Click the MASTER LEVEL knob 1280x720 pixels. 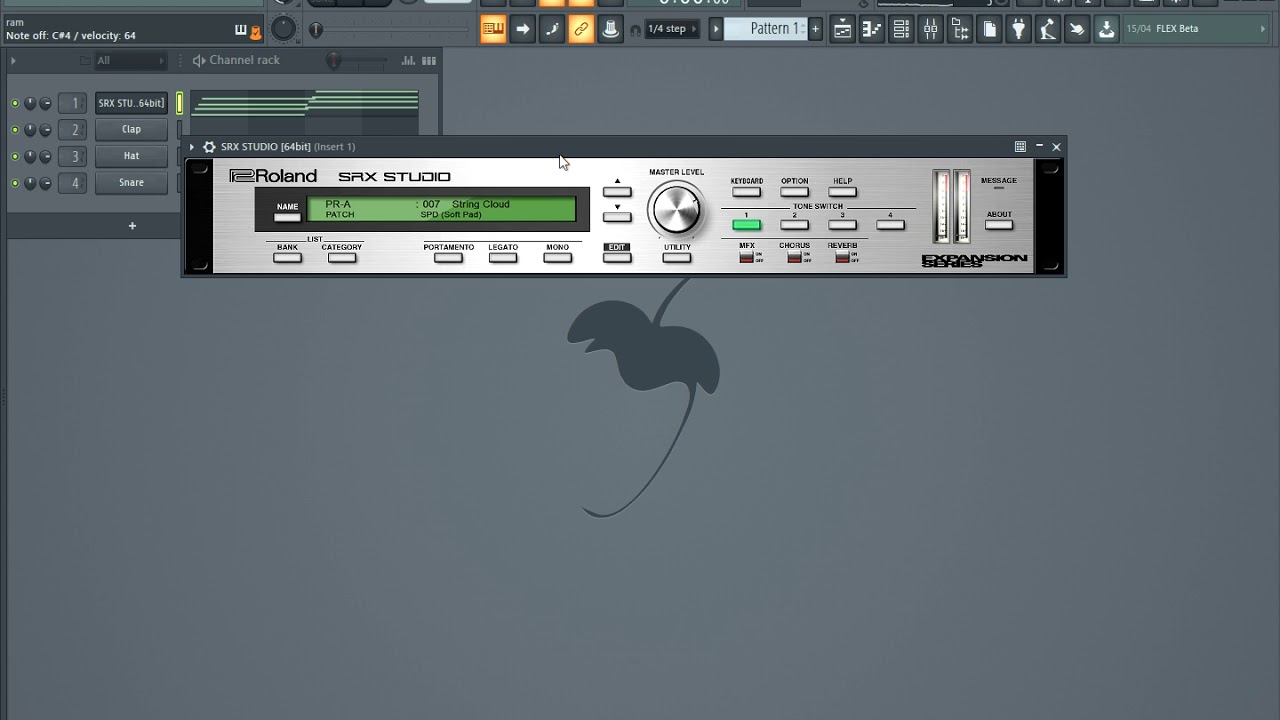tap(676, 210)
